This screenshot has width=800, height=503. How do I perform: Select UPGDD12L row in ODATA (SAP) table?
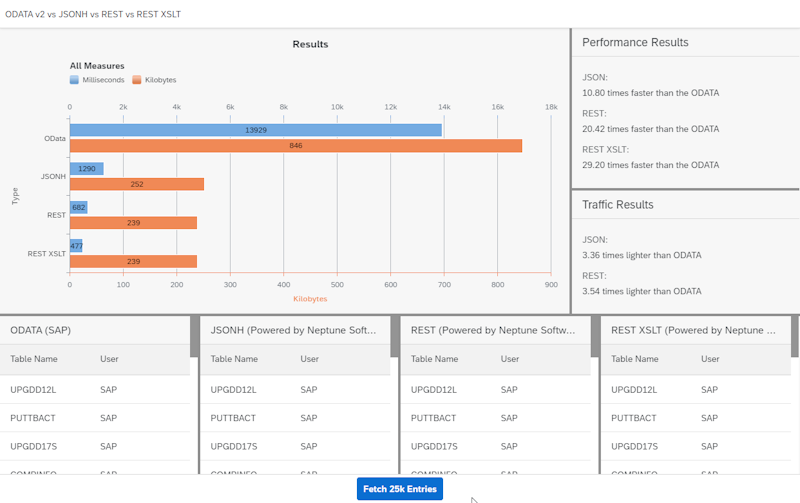(95, 390)
